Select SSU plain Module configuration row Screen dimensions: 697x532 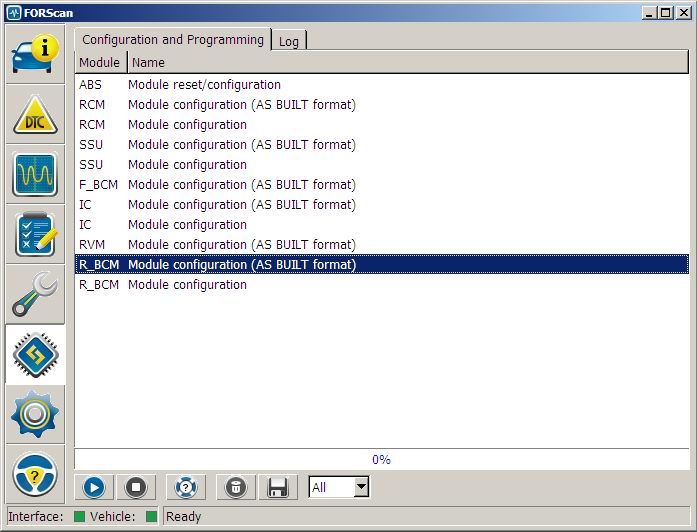382,164
